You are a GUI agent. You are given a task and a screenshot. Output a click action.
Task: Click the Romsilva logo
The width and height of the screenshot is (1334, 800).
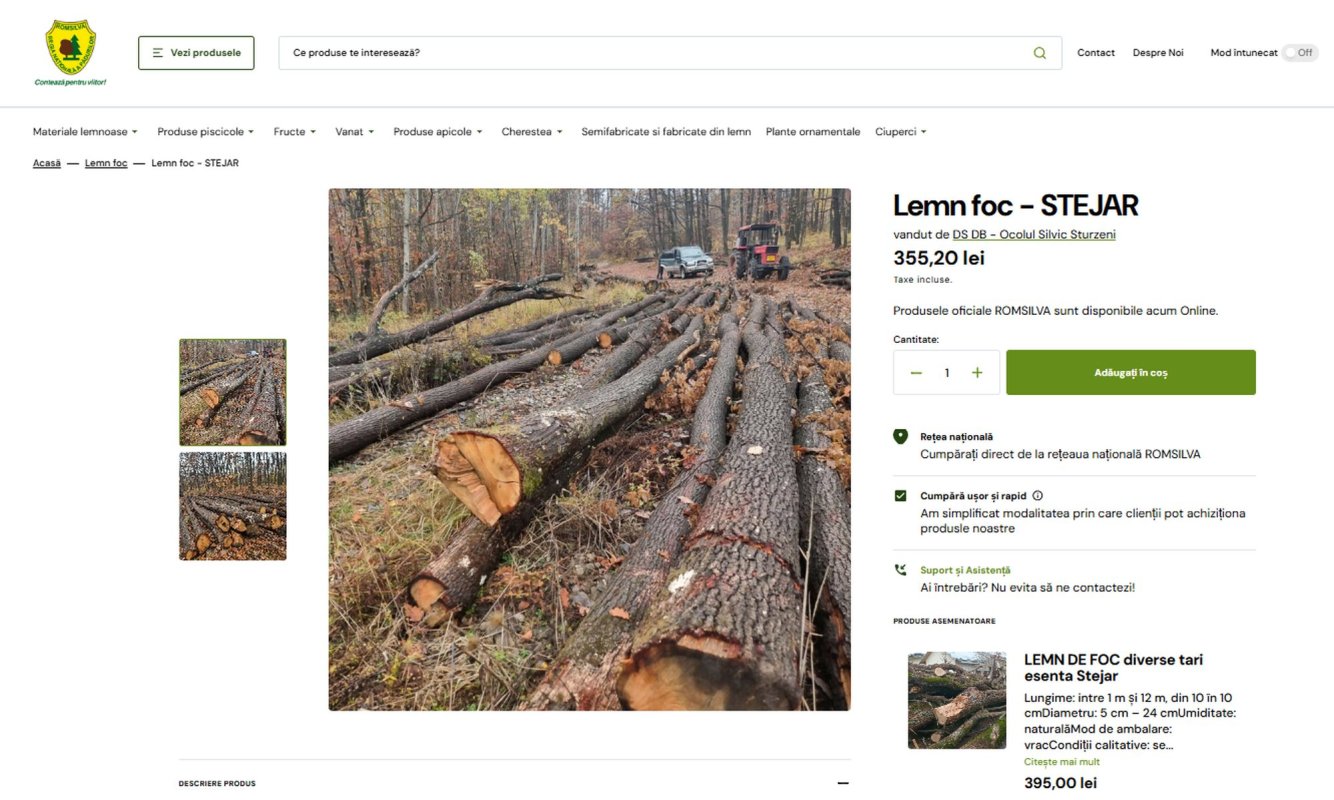71,52
